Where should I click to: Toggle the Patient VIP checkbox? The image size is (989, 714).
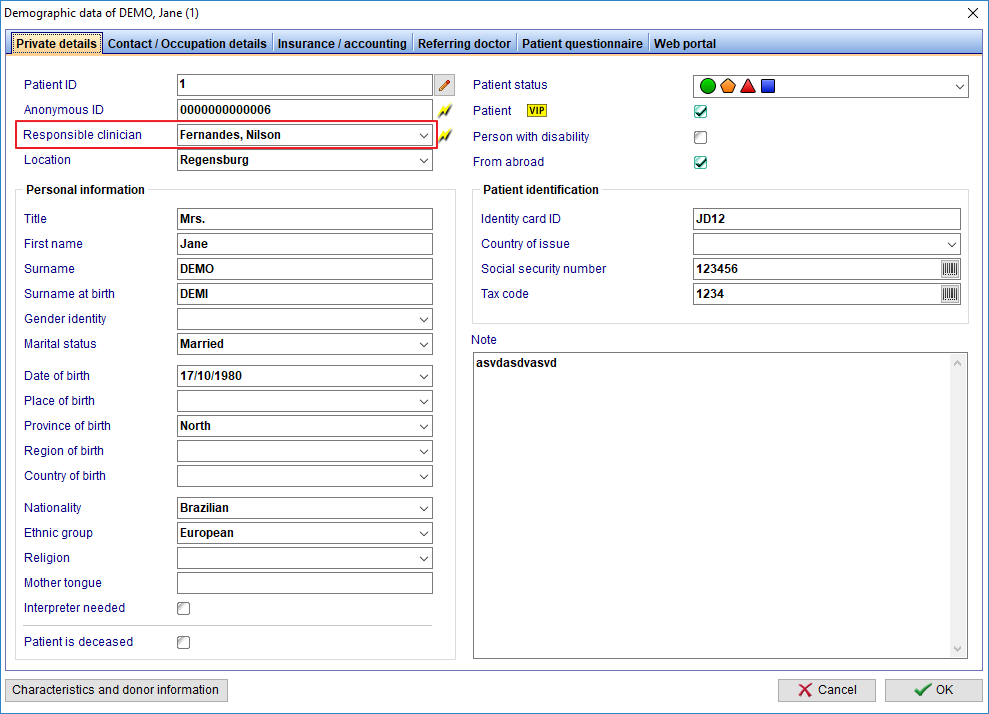click(700, 112)
